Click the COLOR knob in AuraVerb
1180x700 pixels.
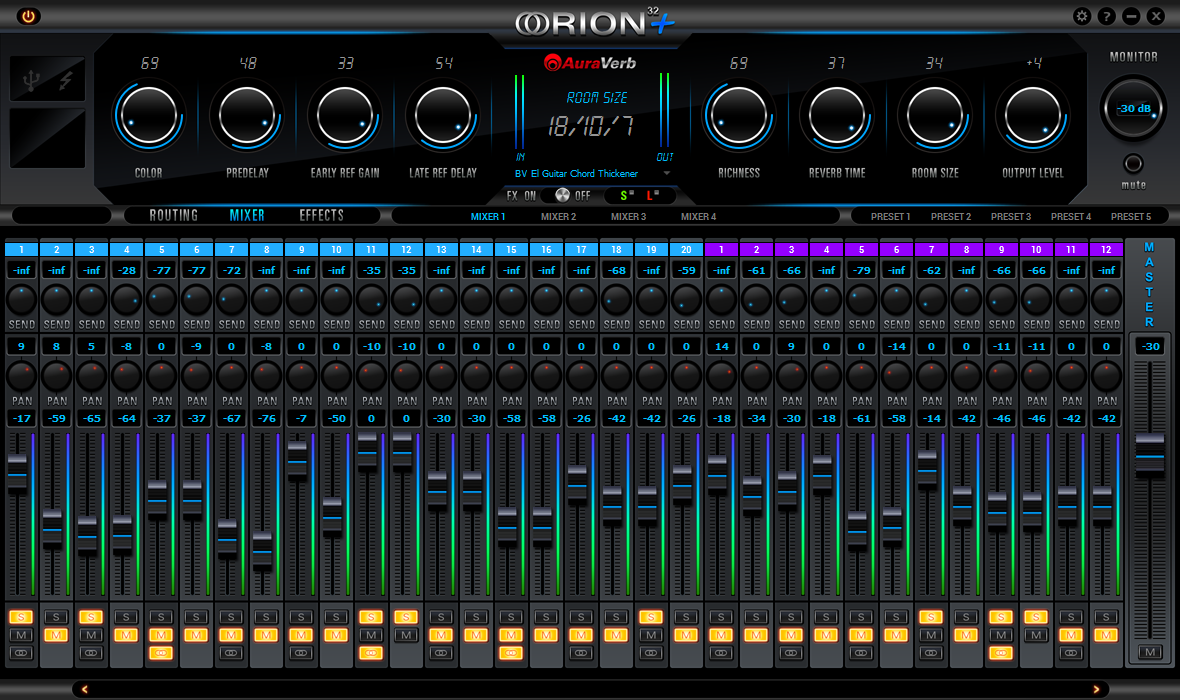tap(148, 115)
